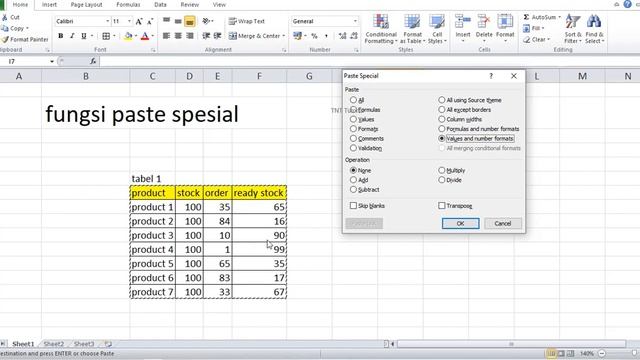
Task: Click the formula bar input field
Action: click(x=369, y=61)
